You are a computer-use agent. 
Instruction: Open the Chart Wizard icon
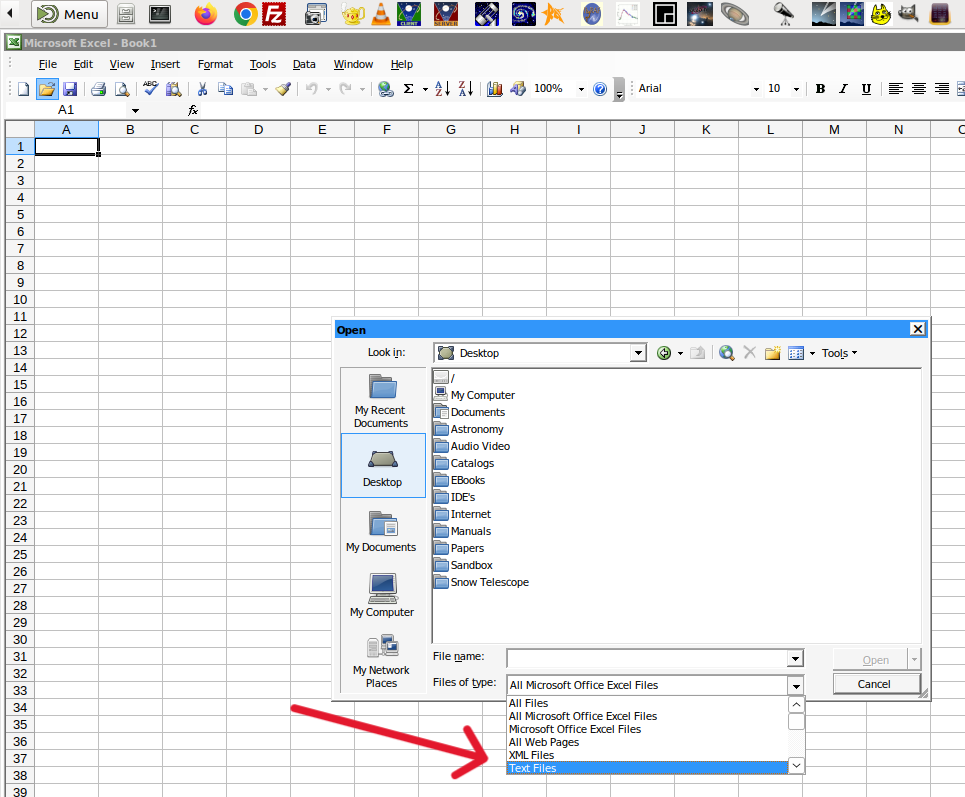495,89
